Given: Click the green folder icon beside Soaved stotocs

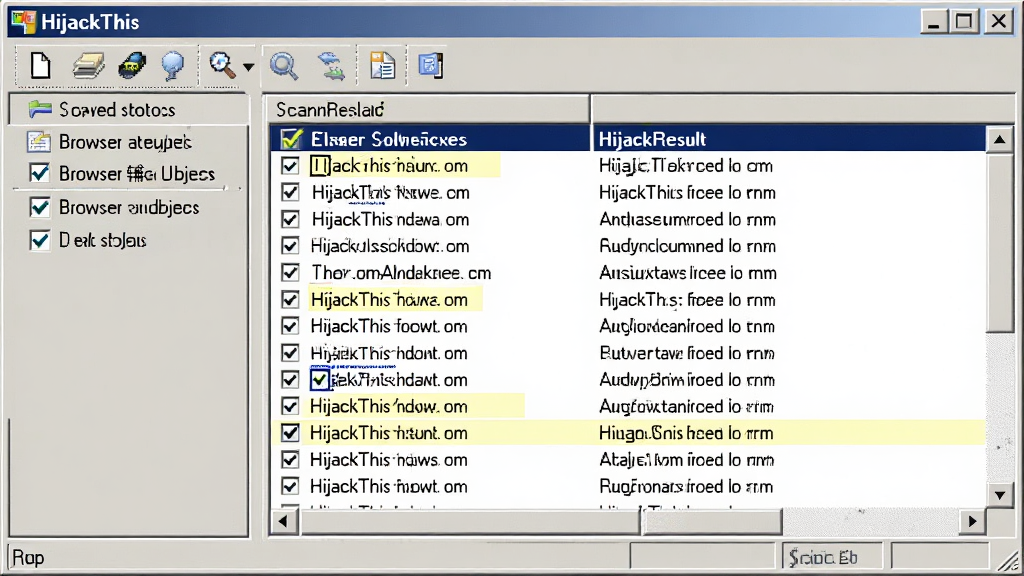Looking at the screenshot, I should click(40, 110).
